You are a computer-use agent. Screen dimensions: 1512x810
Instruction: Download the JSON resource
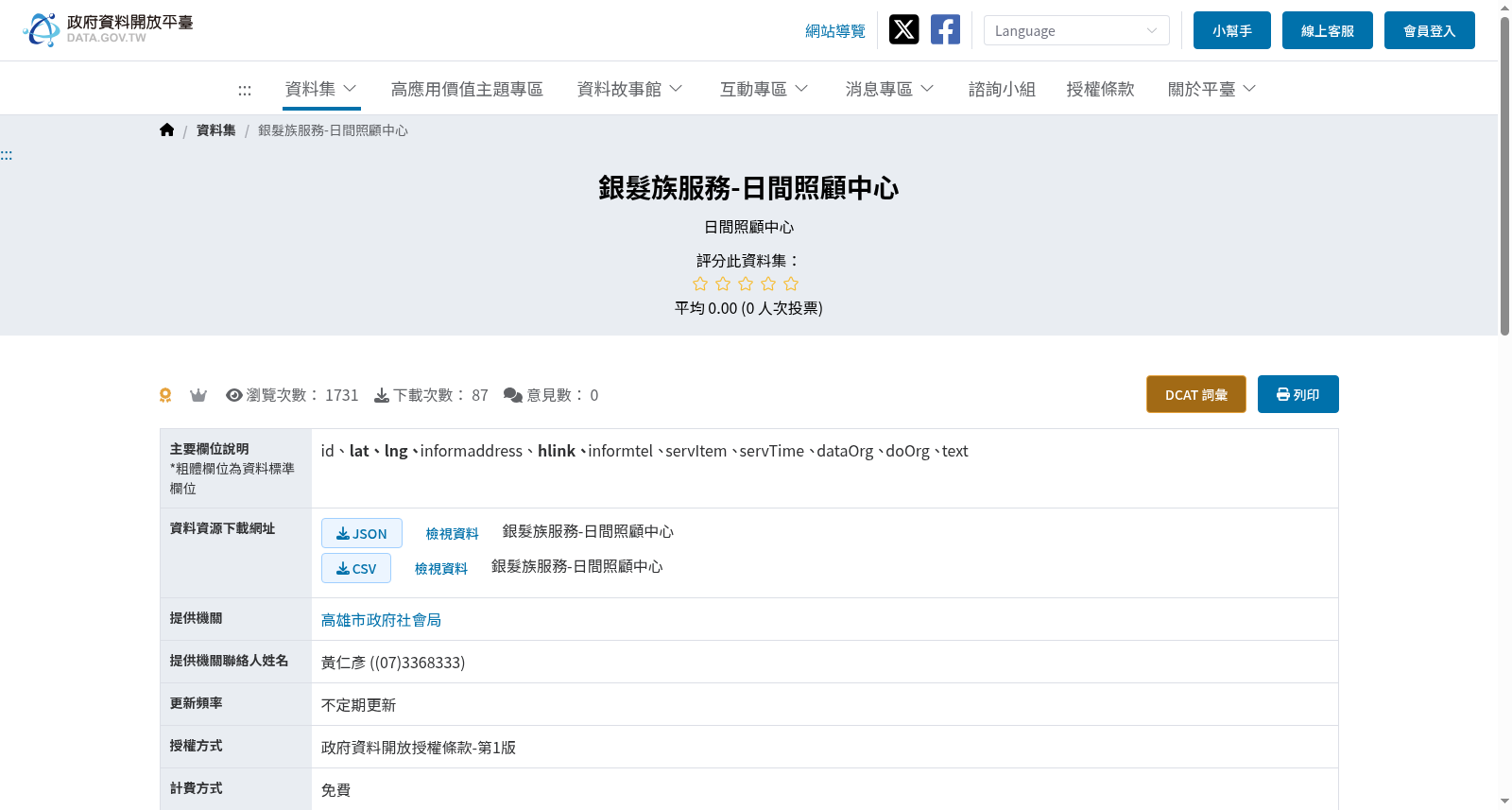[362, 533]
